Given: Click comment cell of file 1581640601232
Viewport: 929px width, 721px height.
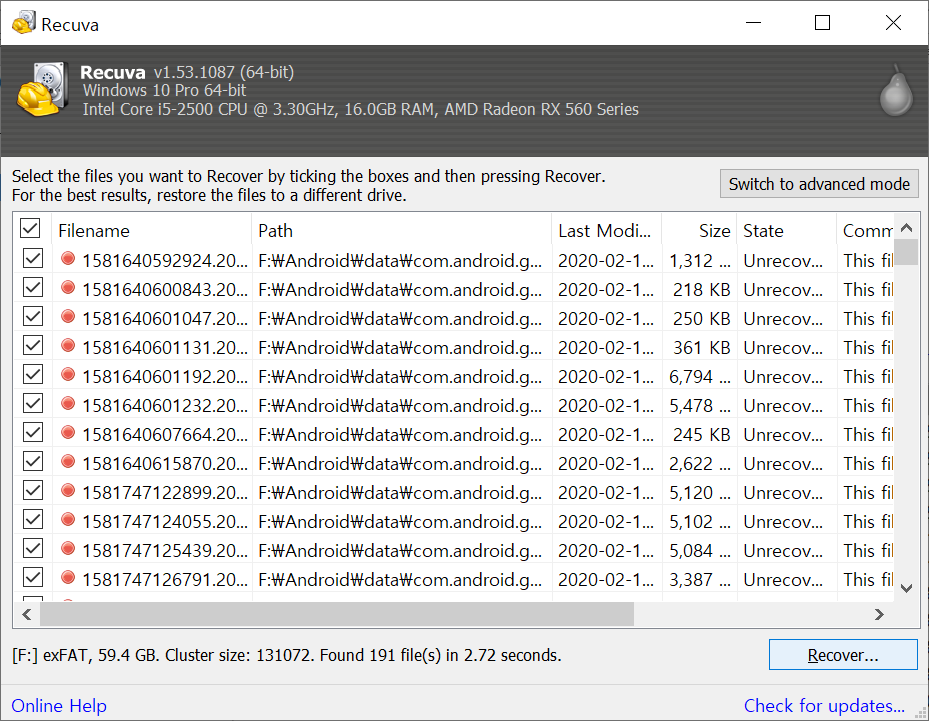Looking at the screenshot, I should (868, 406).
